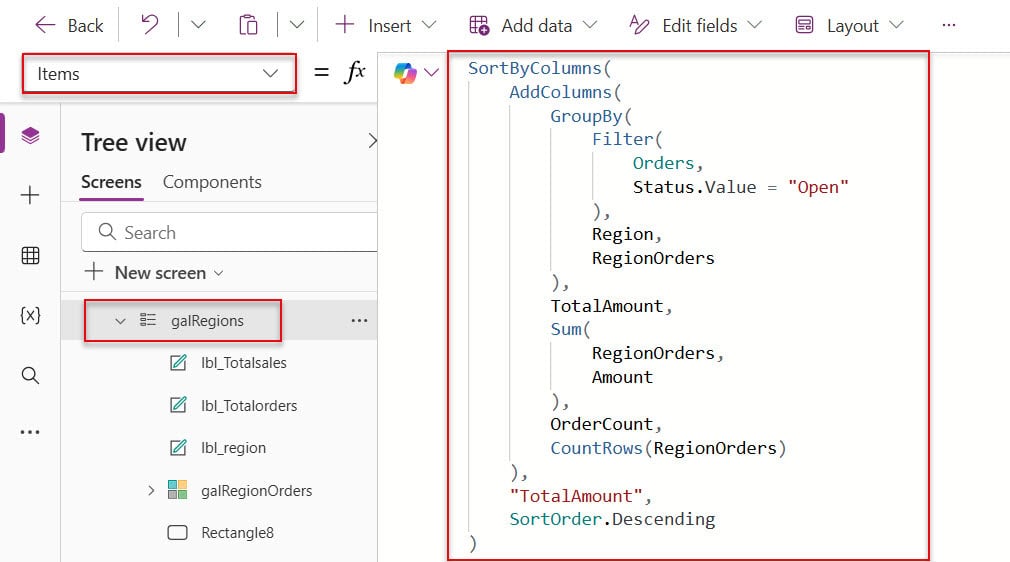This screenshot has width=1010, height=562.
Task: Click Filter function in the formula
Action: pyautogui.click(x=622, y=139)
